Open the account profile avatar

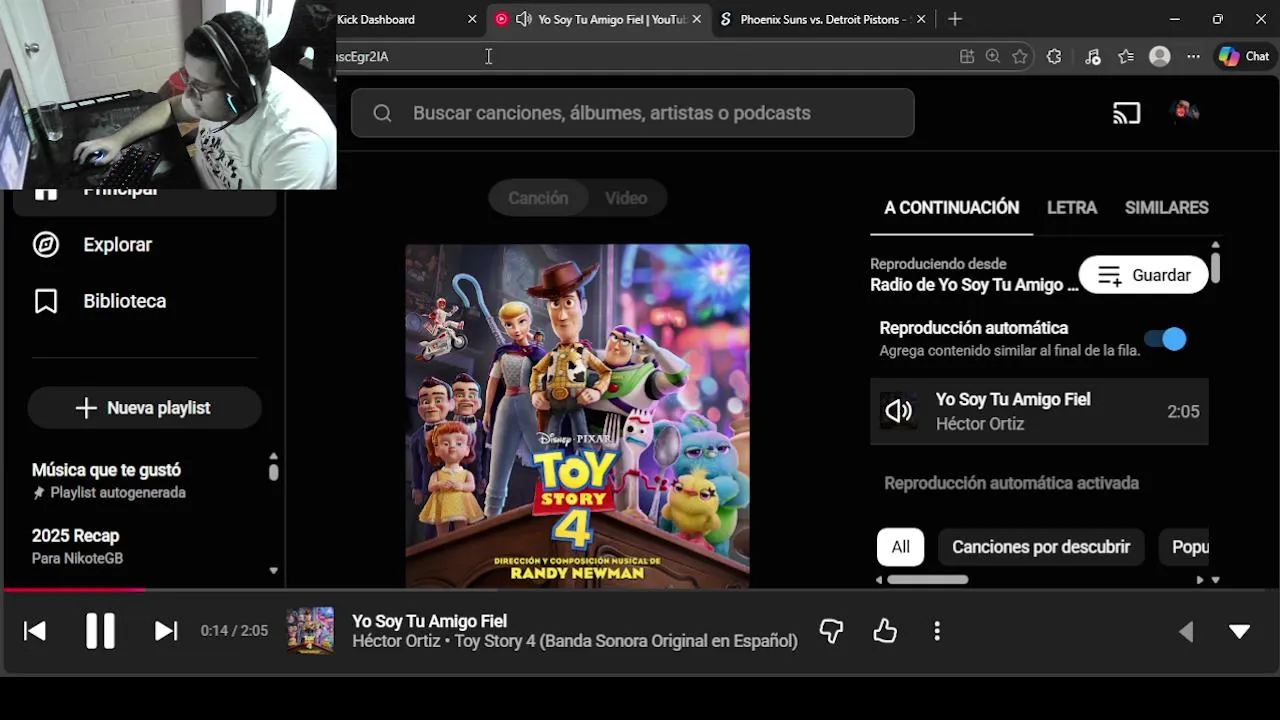tap(1184, 113)
